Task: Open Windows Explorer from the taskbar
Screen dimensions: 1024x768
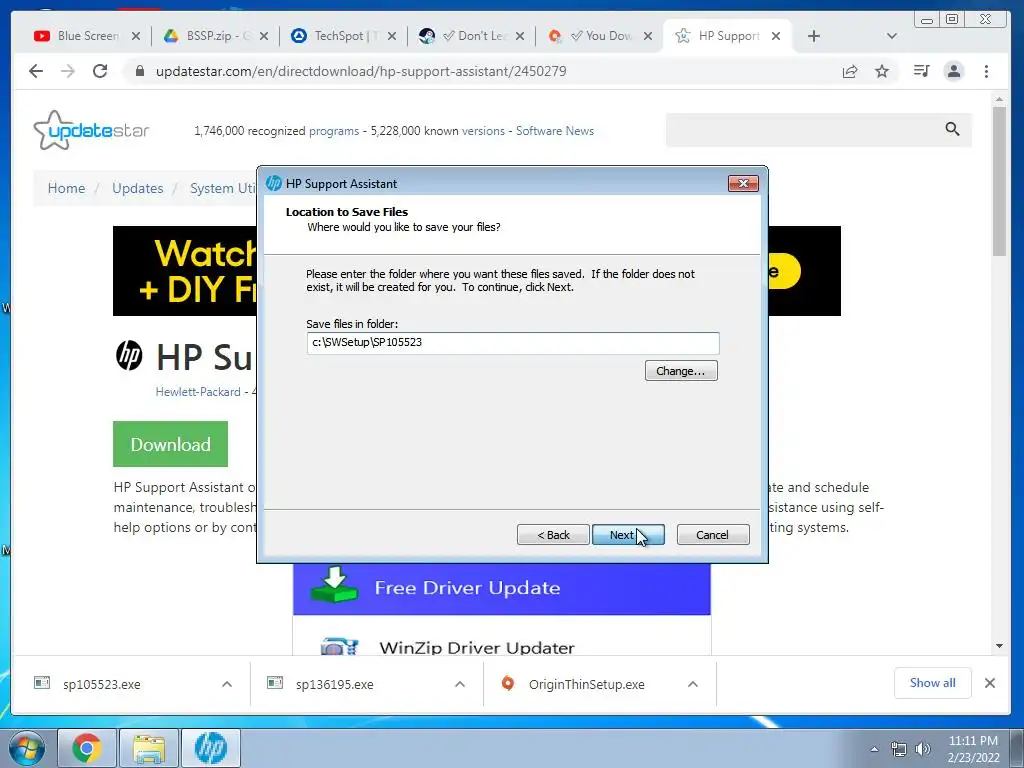Action: (149, 748)
